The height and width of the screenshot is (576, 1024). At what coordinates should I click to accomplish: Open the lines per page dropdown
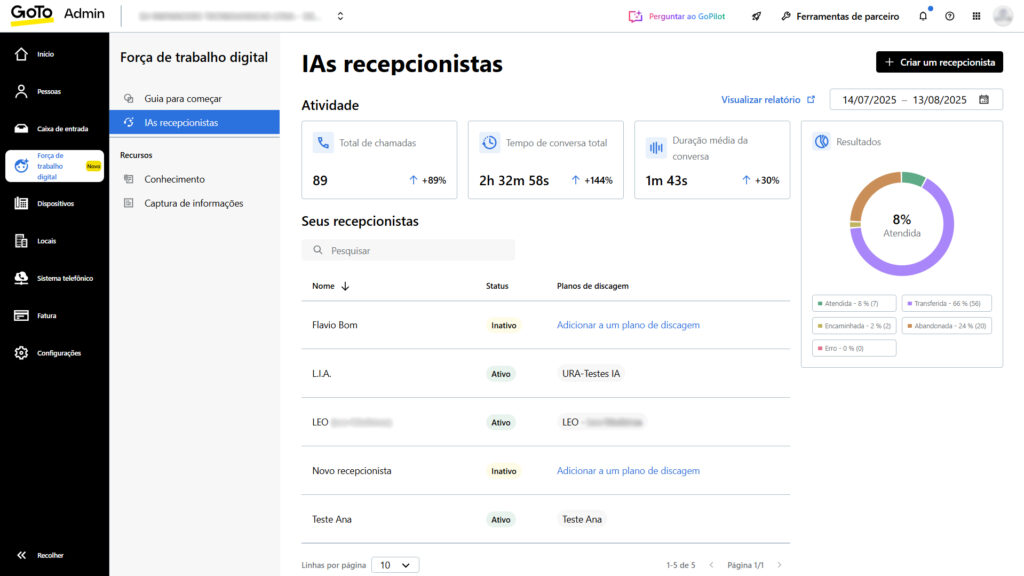[395, 565]
